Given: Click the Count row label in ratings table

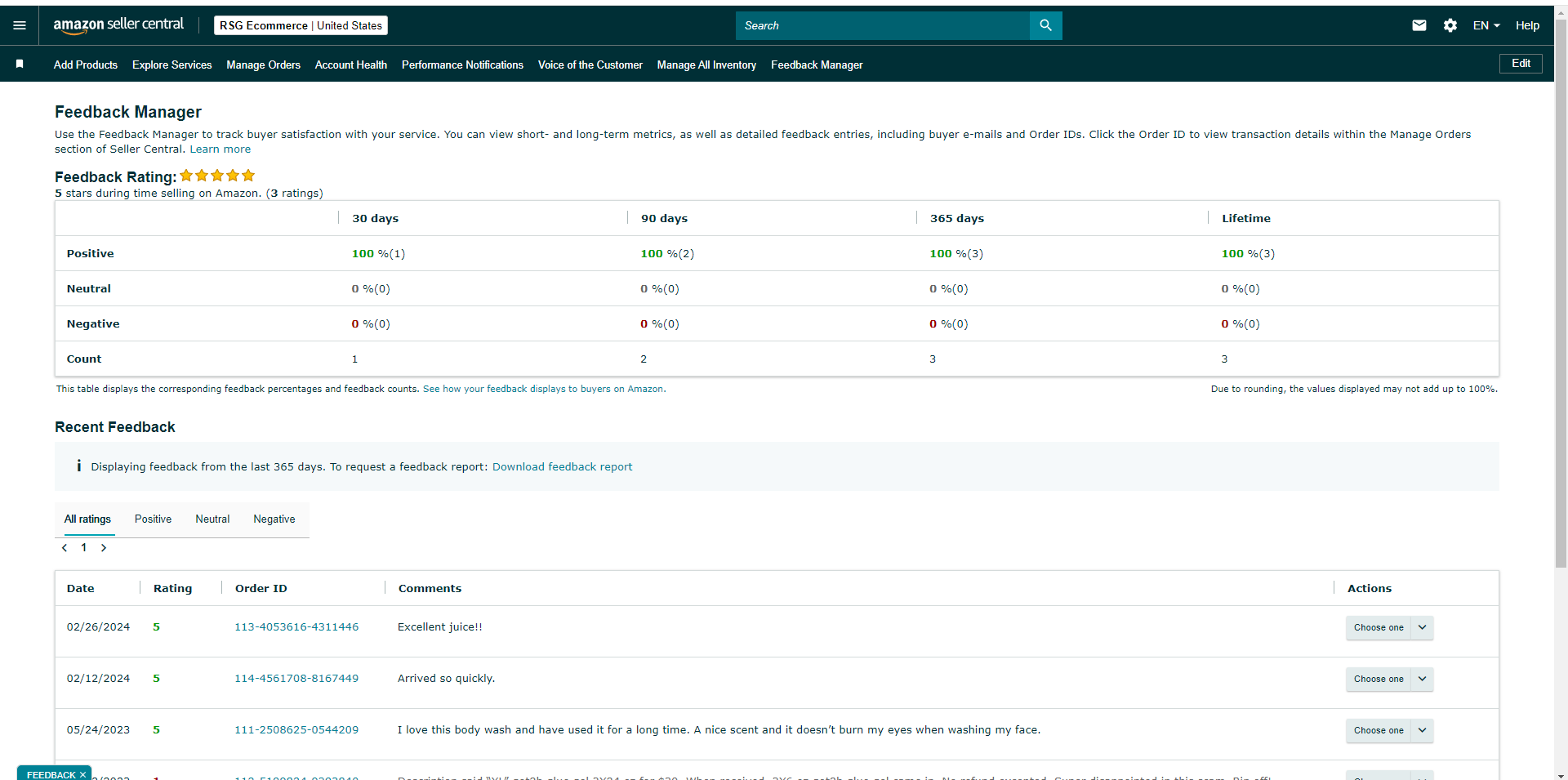Looking at the screenshot, I should [x=84, y=359].
